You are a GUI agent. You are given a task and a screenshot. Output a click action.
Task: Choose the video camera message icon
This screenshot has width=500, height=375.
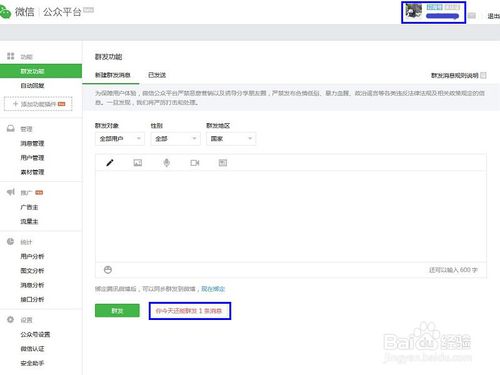pyautogui.click(x=195, y=163)
